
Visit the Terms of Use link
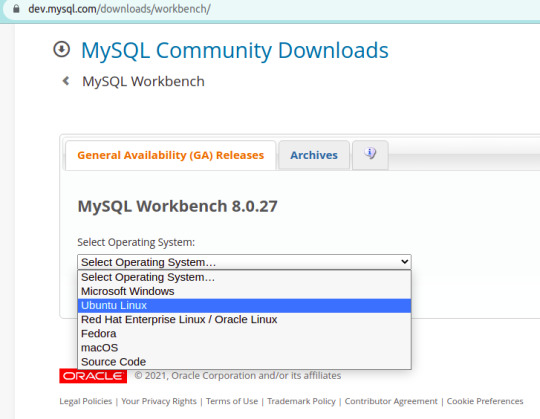(x=232, y=401)
